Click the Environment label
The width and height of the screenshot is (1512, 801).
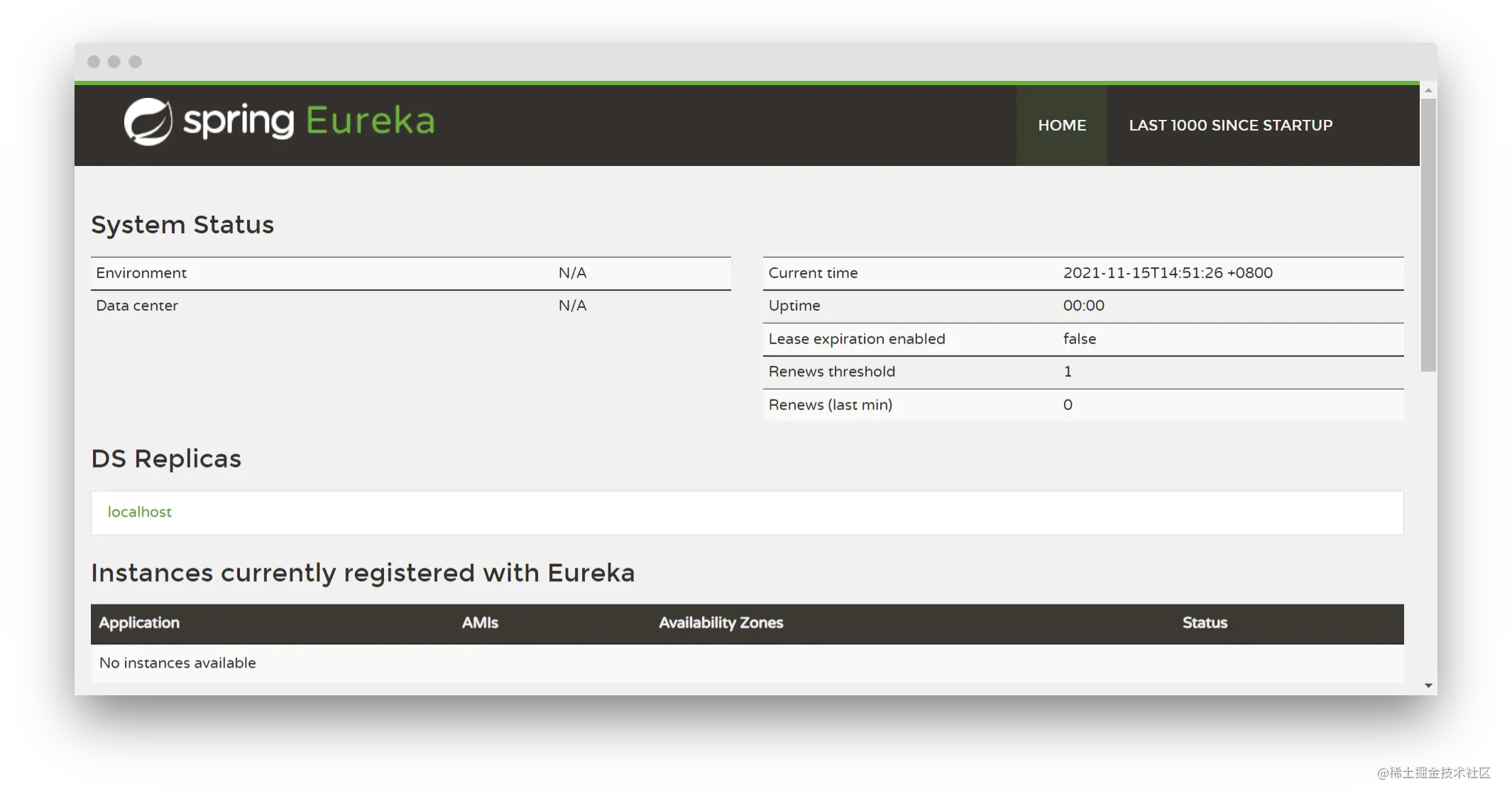141,273
